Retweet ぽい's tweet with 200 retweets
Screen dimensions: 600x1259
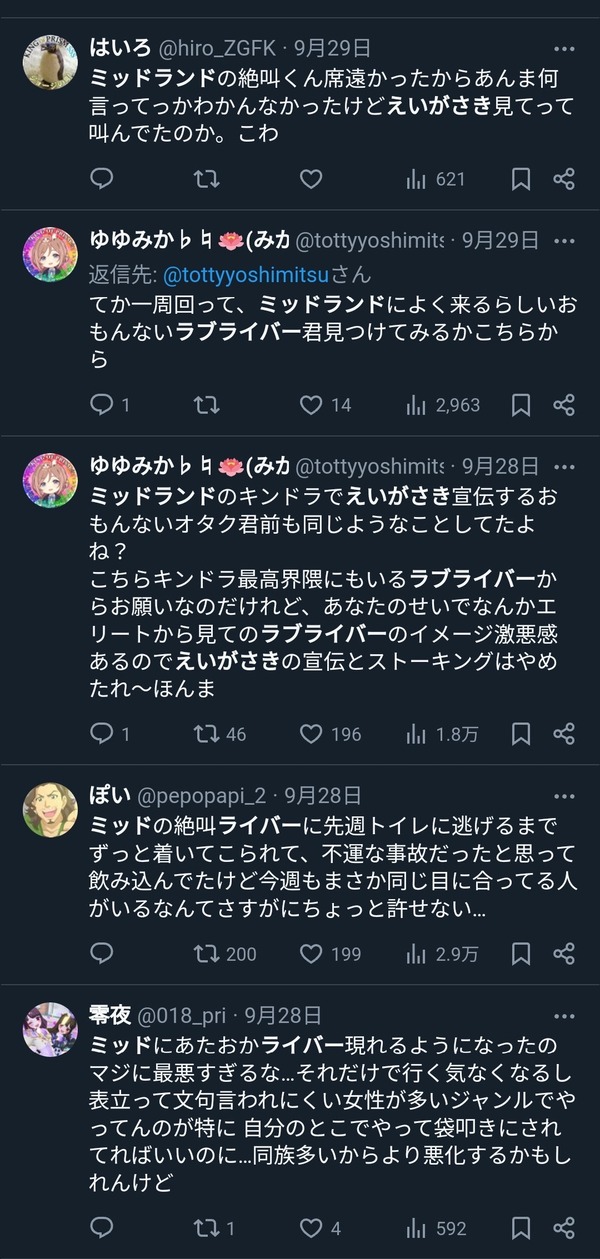pyautogui.click(x=225, y=953)
